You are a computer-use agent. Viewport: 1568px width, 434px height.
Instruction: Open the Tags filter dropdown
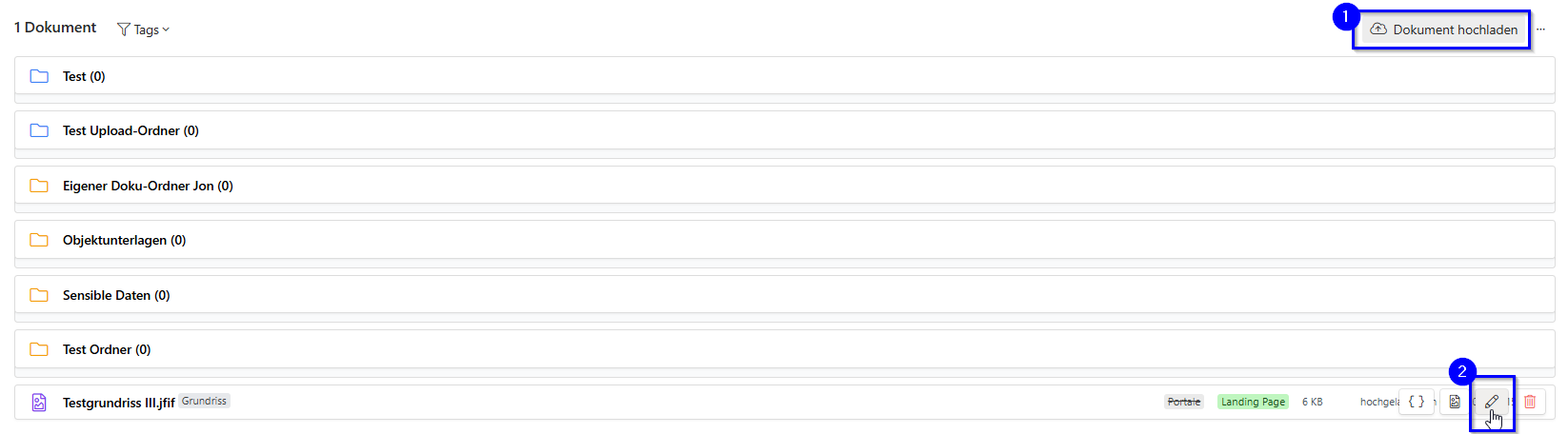[144, 30]
